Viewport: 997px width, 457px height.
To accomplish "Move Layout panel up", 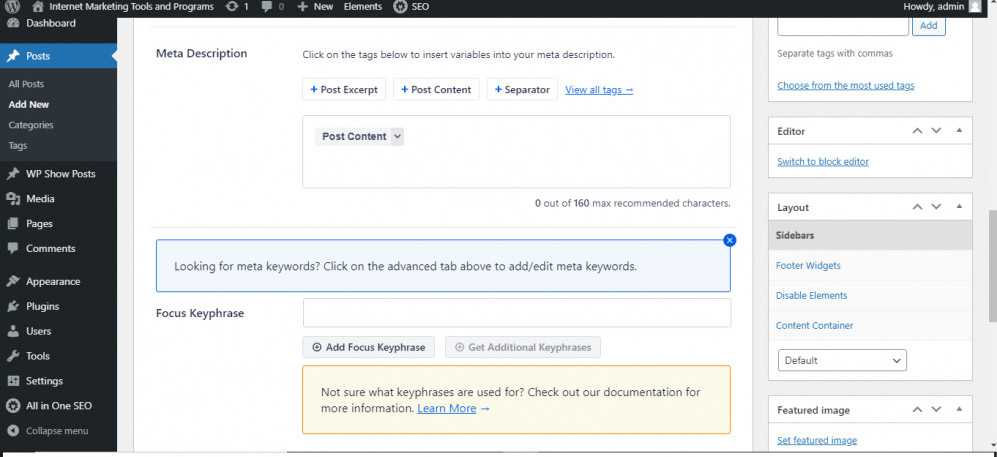I will pyautogui.click(x=917, y=207).
